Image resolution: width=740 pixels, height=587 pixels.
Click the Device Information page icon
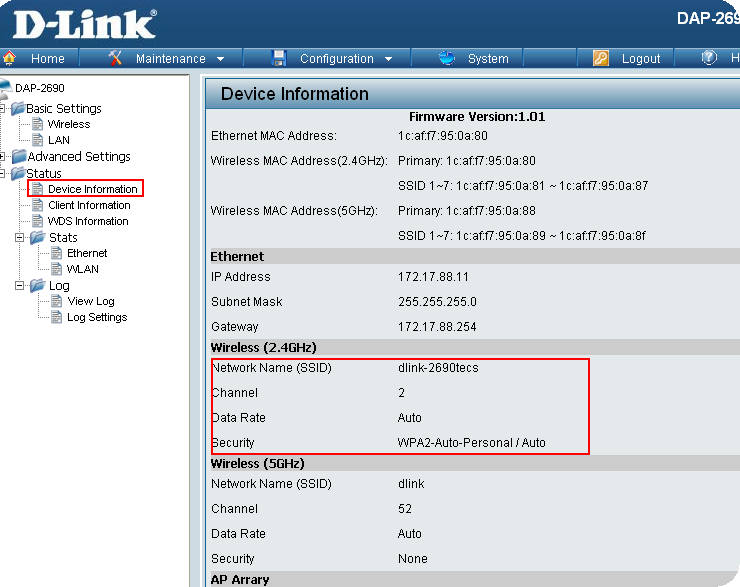[37, 189]
